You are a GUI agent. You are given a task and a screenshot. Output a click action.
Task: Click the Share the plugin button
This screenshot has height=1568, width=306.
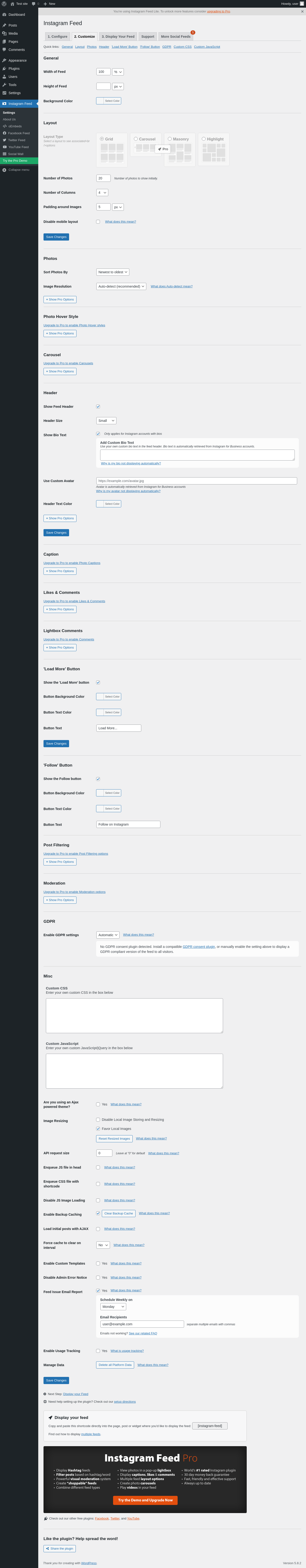pyautogui.click(x=60, y=1548)
